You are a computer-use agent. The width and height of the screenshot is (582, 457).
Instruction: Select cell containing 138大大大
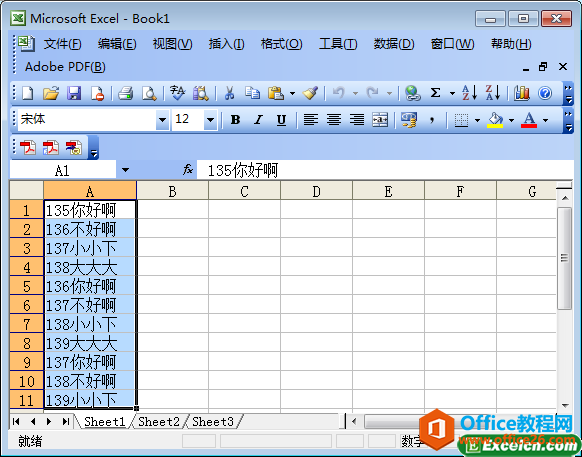click(x=90, y=267)
